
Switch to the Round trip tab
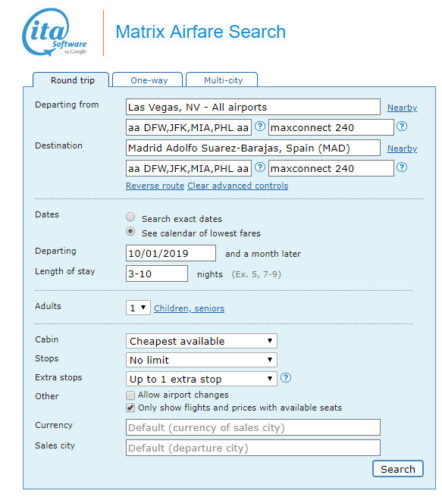click(x=71, y=80)
